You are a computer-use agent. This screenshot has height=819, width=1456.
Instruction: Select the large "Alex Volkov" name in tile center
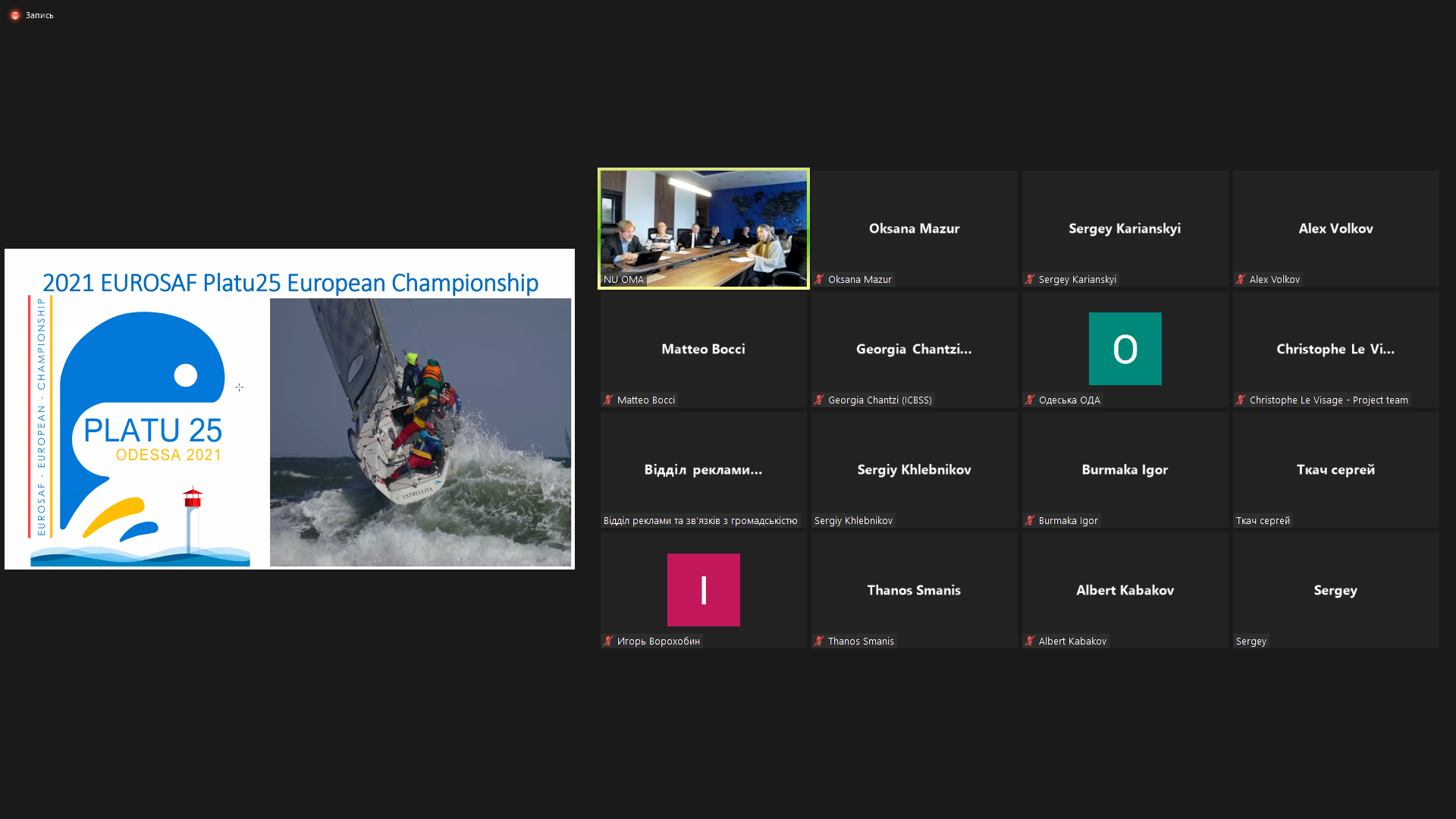[1336, 228]
